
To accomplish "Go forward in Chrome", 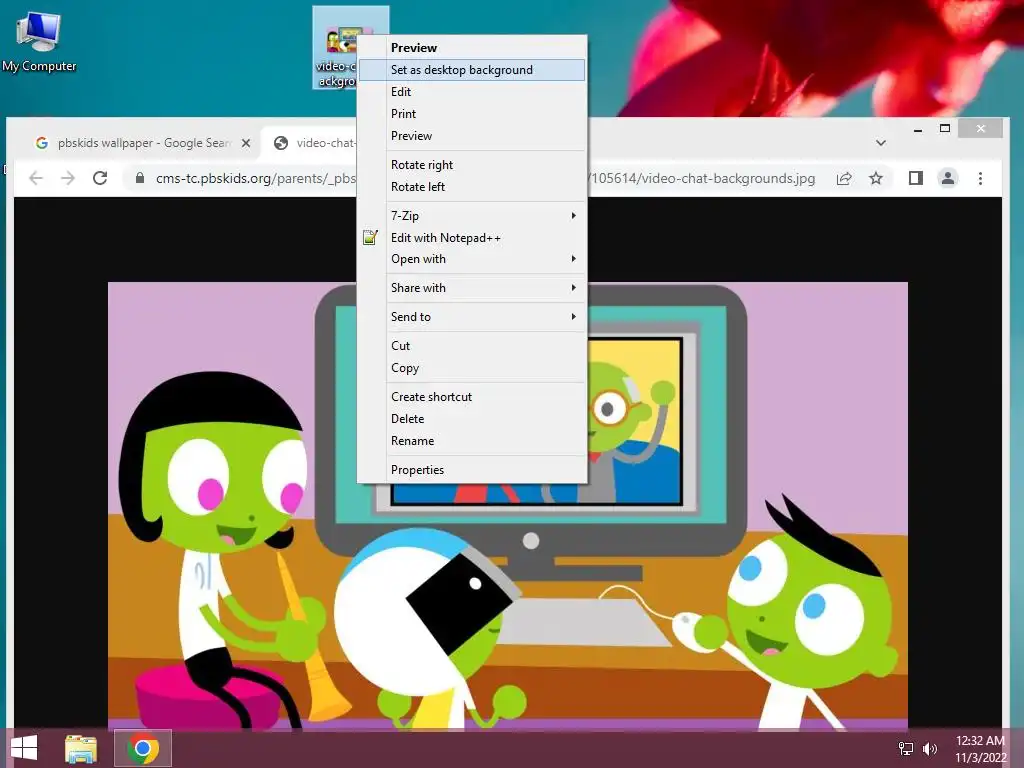I will click(x=68, y=178).
